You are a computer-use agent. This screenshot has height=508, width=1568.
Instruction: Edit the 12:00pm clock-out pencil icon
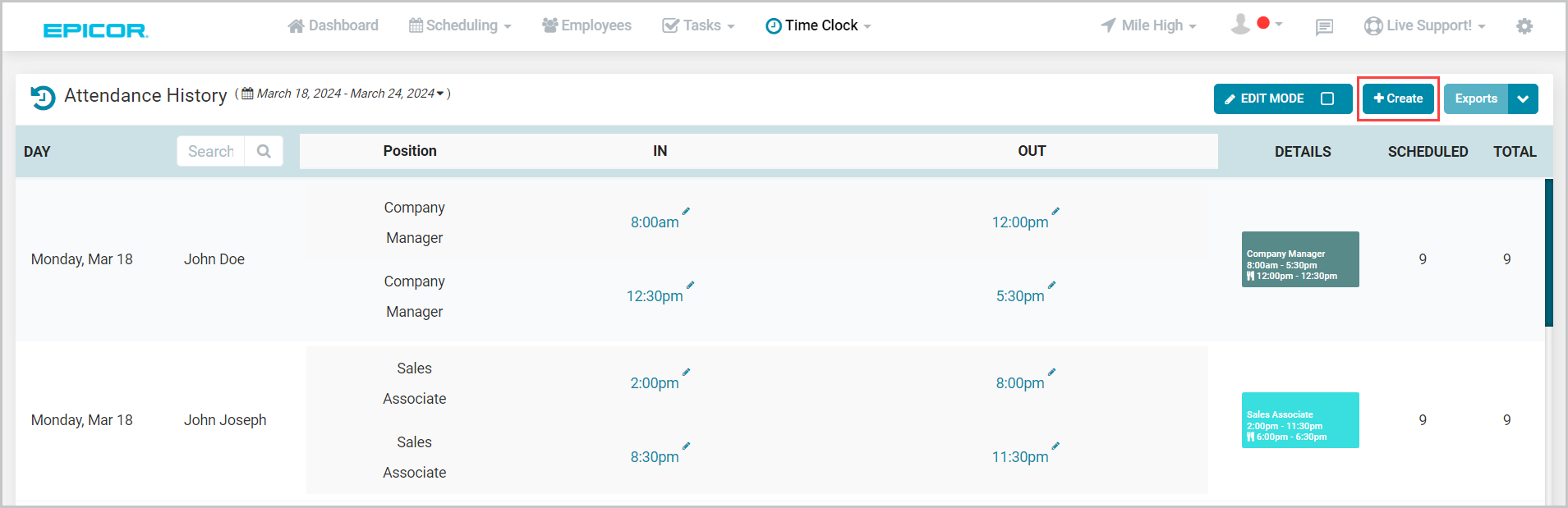tap(1055, 211)
